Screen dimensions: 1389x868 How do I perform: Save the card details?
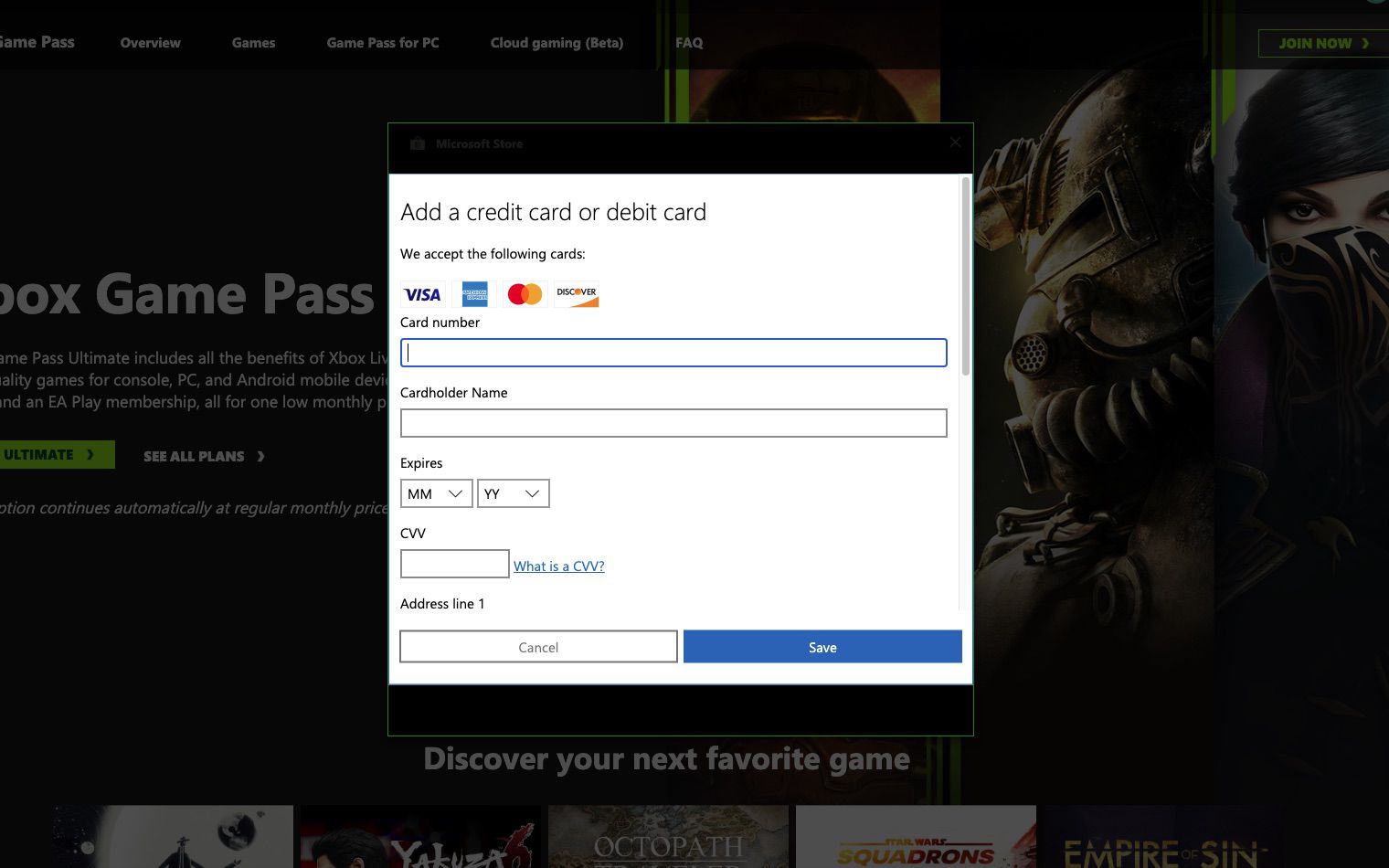click(822, 647)
